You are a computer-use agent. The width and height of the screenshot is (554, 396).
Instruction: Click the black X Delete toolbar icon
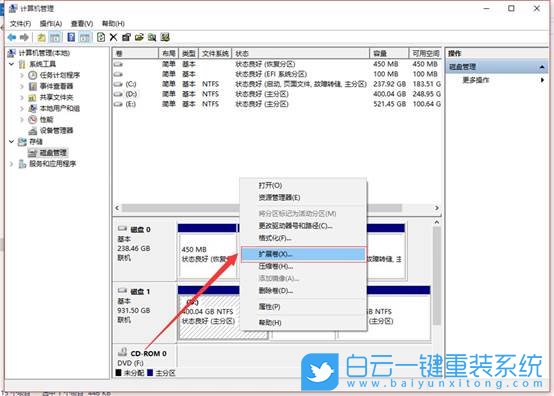pos(113,37)
